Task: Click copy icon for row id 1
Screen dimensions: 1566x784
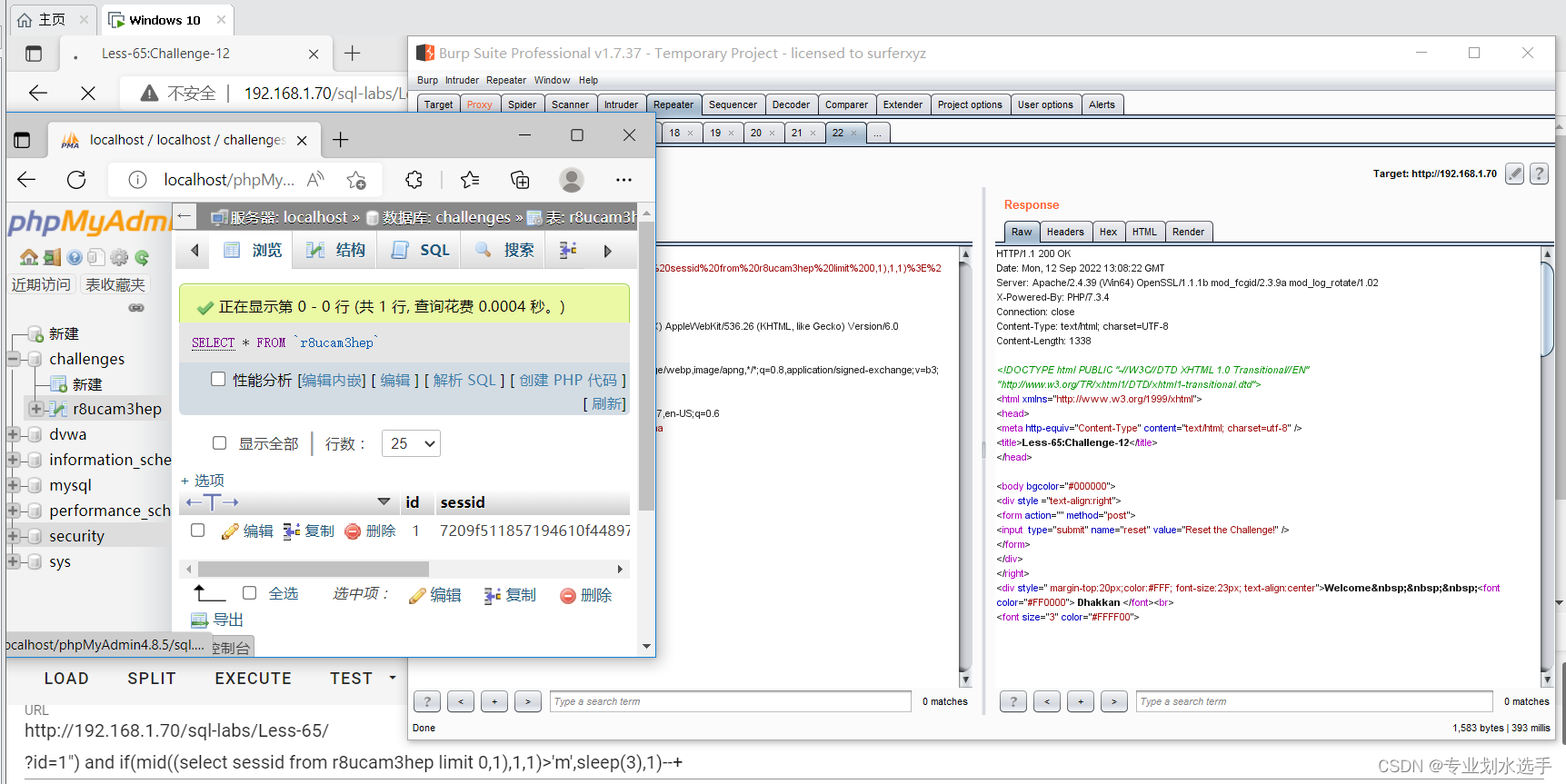Action: pos(292,531)
